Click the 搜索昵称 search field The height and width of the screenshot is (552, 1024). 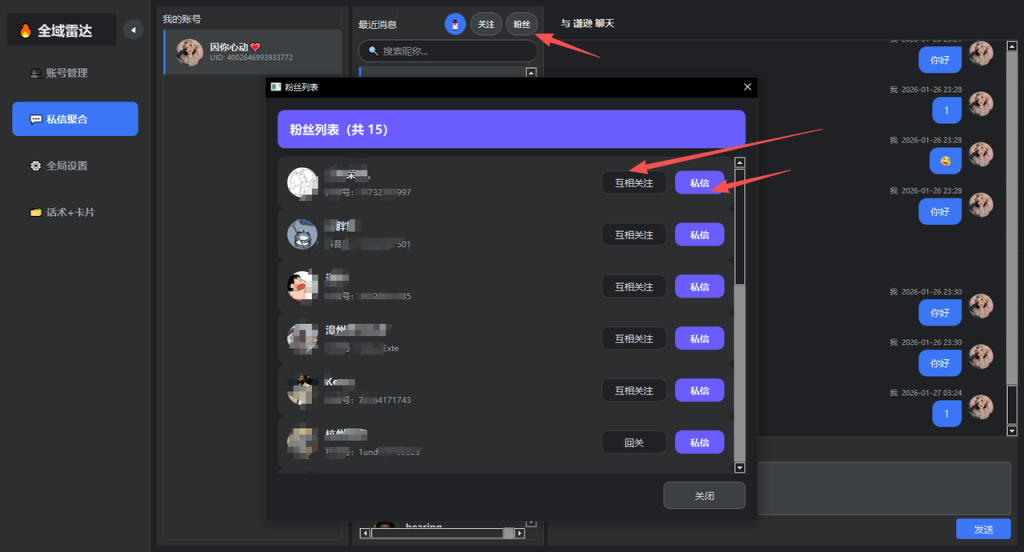pyautogui.click(x=447, y=50)
